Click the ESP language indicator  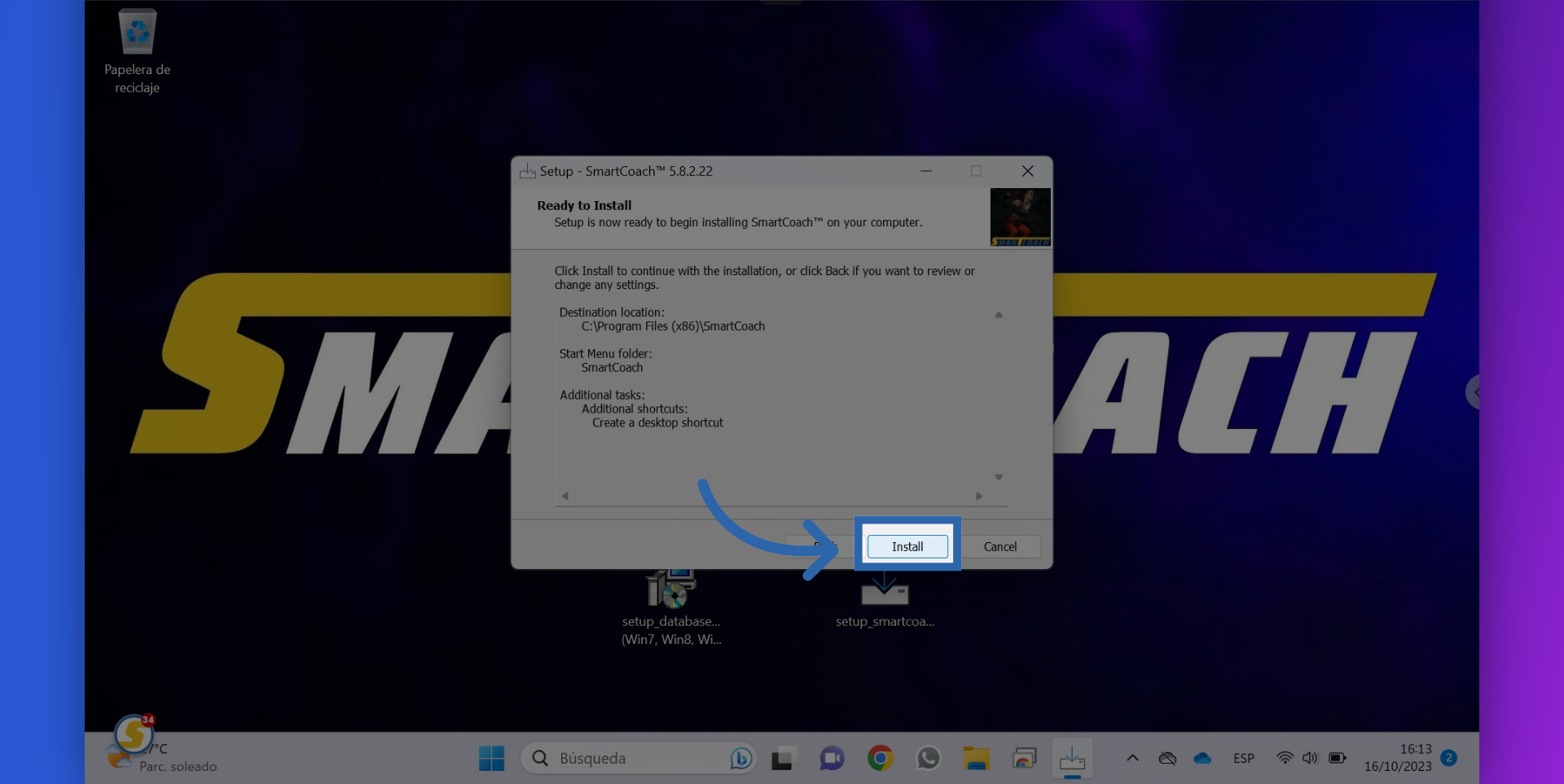tap(1243, 758)
